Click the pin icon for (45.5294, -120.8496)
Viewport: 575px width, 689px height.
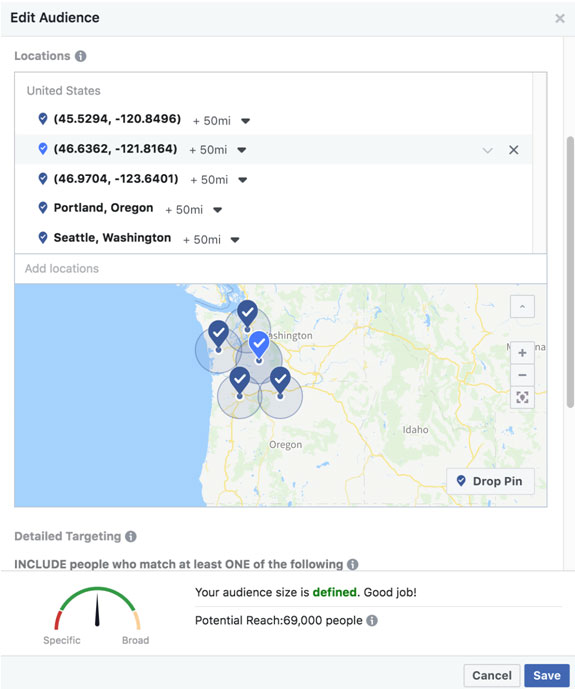43,119
